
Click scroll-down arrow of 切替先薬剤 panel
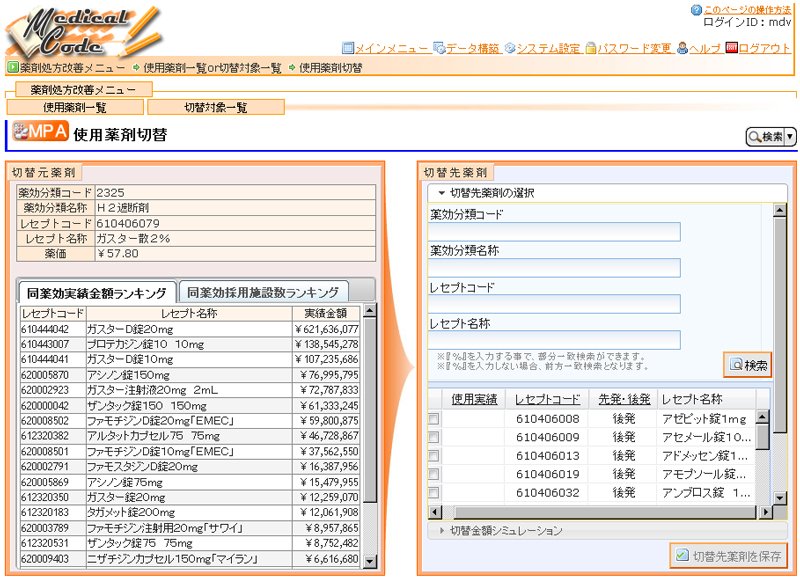pyautogui.click(x=780, y=498)
